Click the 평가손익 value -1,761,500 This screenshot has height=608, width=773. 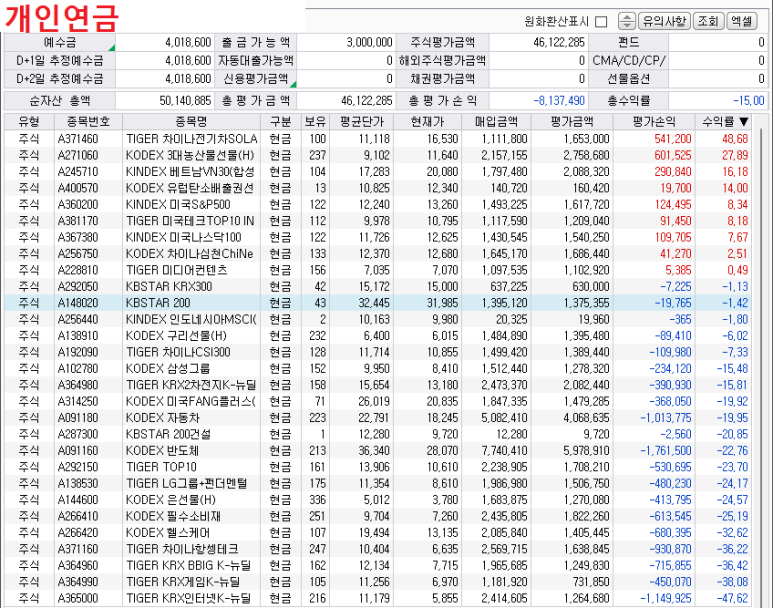click(666, 451)
